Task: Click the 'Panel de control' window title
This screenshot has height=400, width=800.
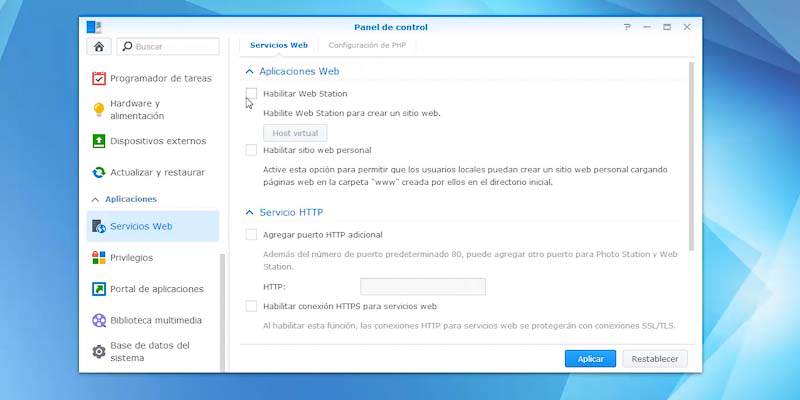Action: [391, 27]
